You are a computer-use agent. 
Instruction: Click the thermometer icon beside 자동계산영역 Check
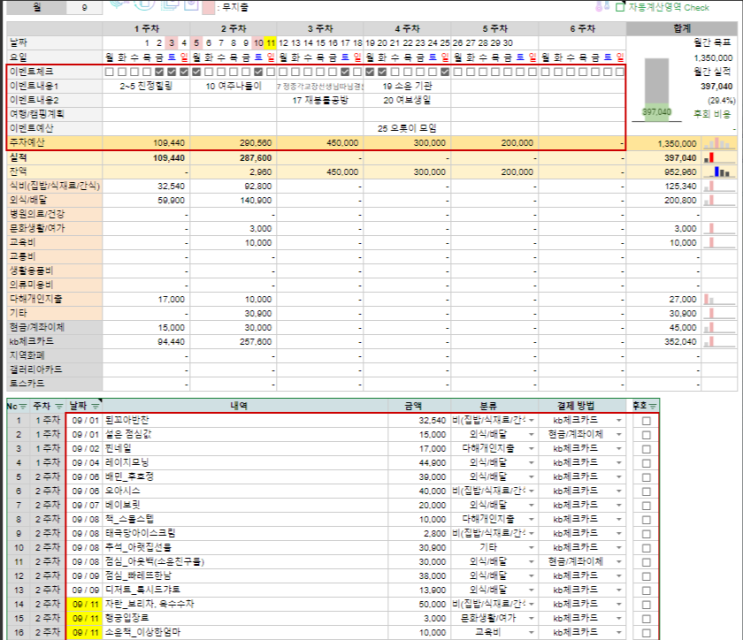(x=602, y=7)
